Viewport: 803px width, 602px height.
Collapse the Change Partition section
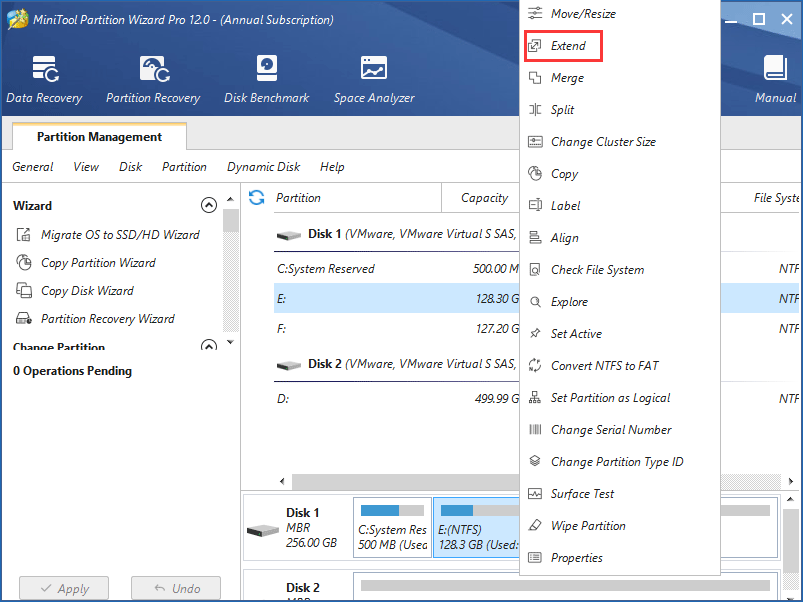[208, 345]
